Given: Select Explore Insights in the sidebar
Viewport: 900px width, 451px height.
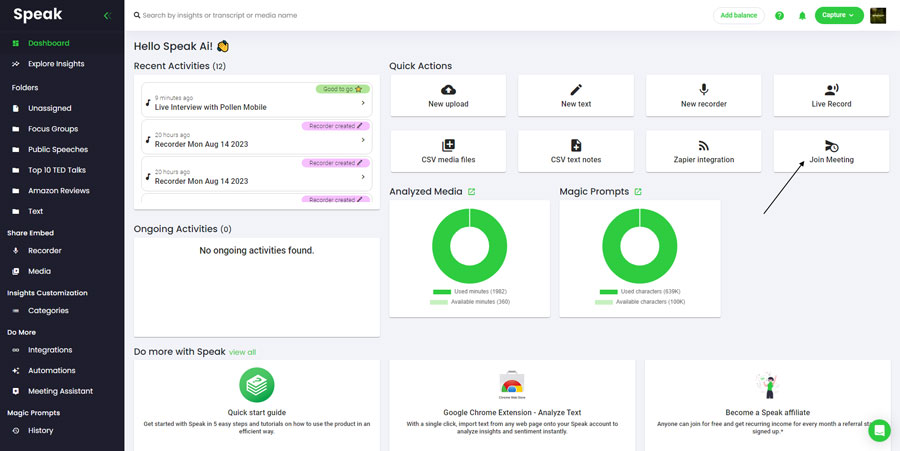Looking at the screenshot, I should coord(56,64).
